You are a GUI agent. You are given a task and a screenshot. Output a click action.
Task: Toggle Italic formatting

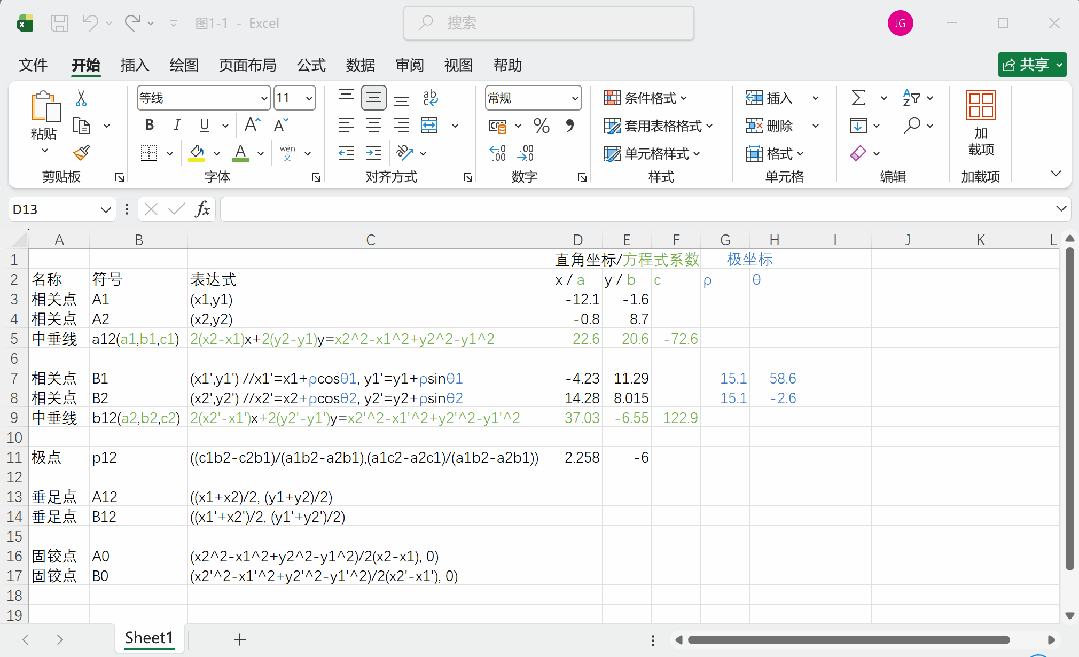coord(177,125)
